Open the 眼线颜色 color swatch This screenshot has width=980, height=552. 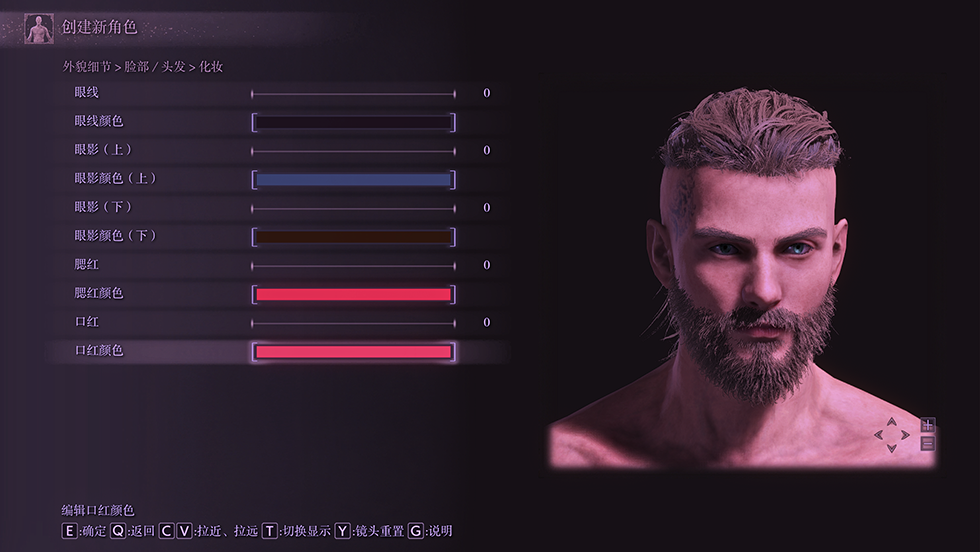[354, 122]
